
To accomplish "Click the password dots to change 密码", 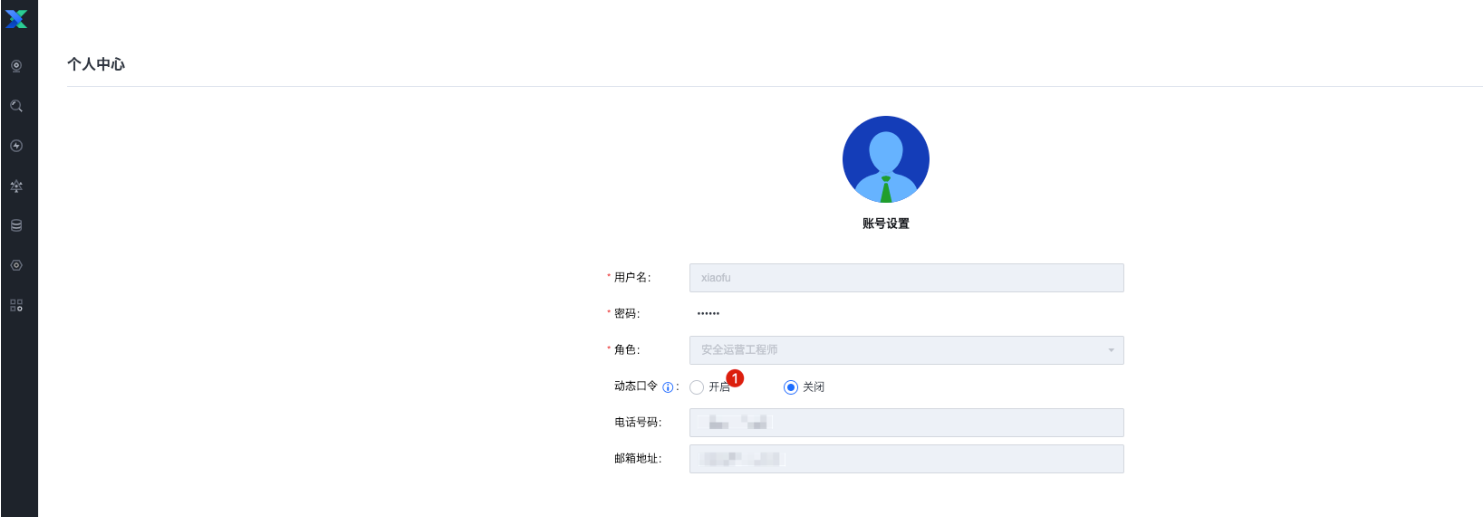I will 708,314.
